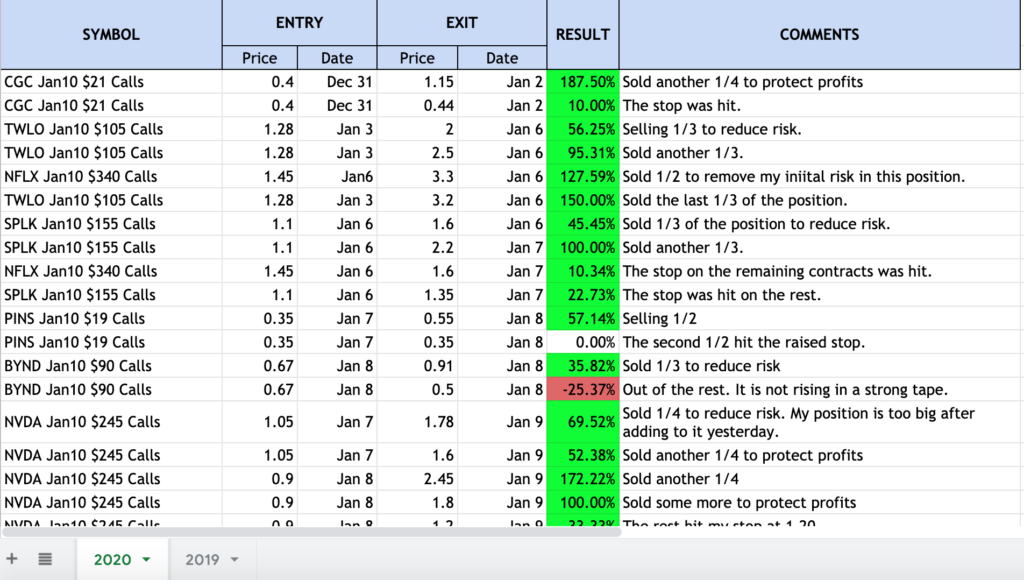This screenshot has width=1024, height=580.
Task: Click comment 'The stop was hit on the rest.'
Action: click(x=722, y=295)
